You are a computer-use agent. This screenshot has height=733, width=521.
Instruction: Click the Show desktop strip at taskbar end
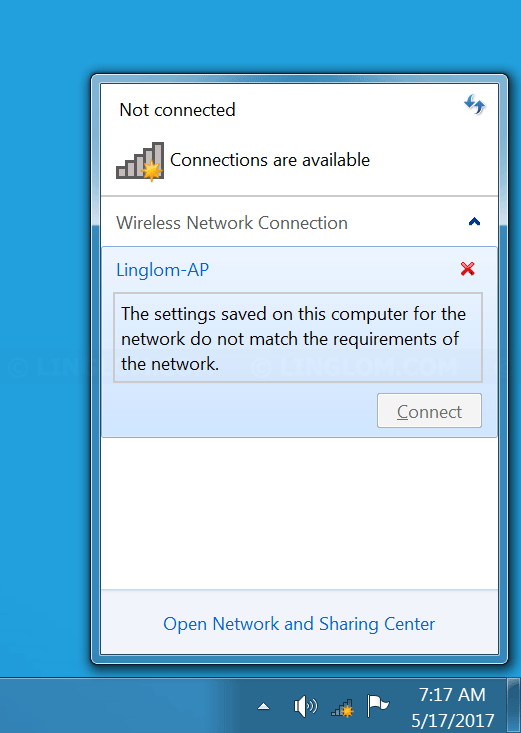(514, 706)
